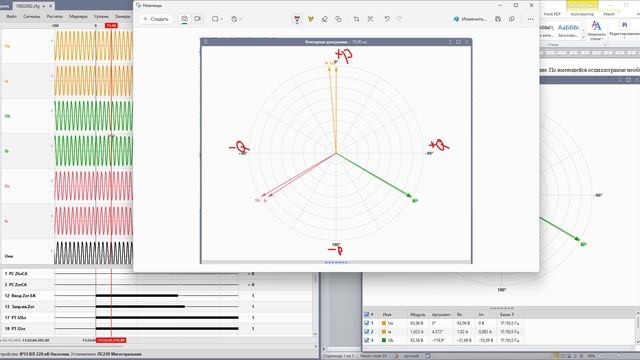
Task: Copy the snip to clipboard
Action: coord(512,19)
